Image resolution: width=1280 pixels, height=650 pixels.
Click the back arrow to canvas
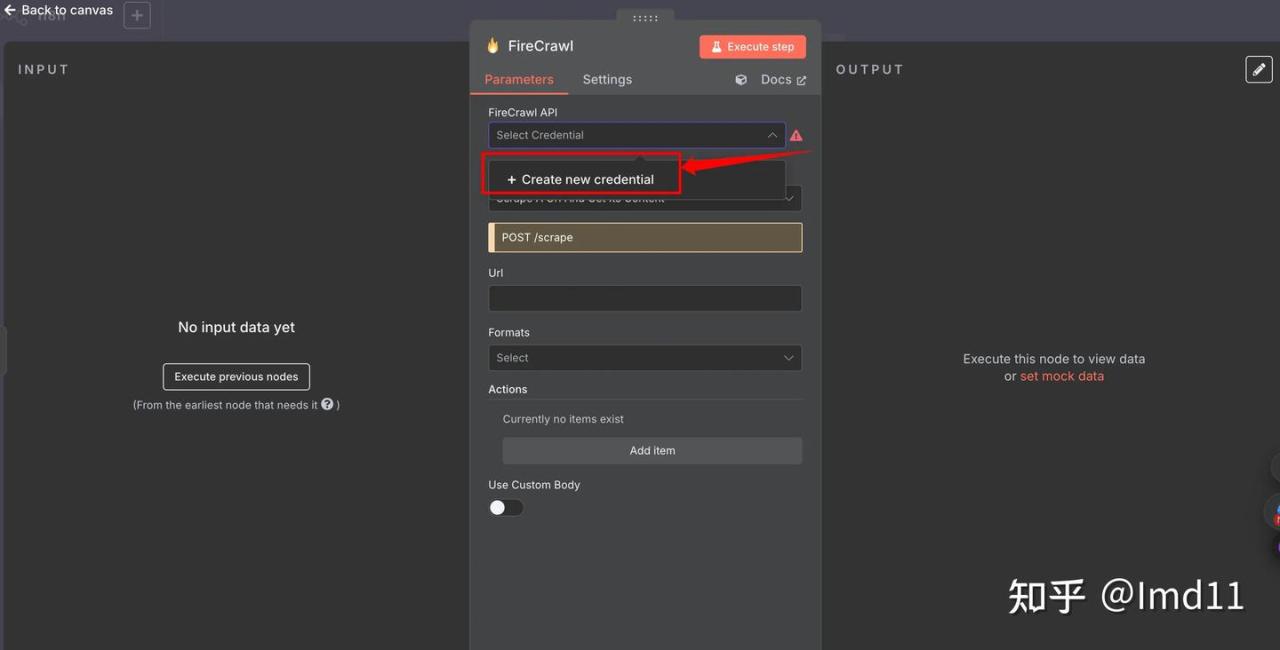pyautogui.click(x=10, y=10)
